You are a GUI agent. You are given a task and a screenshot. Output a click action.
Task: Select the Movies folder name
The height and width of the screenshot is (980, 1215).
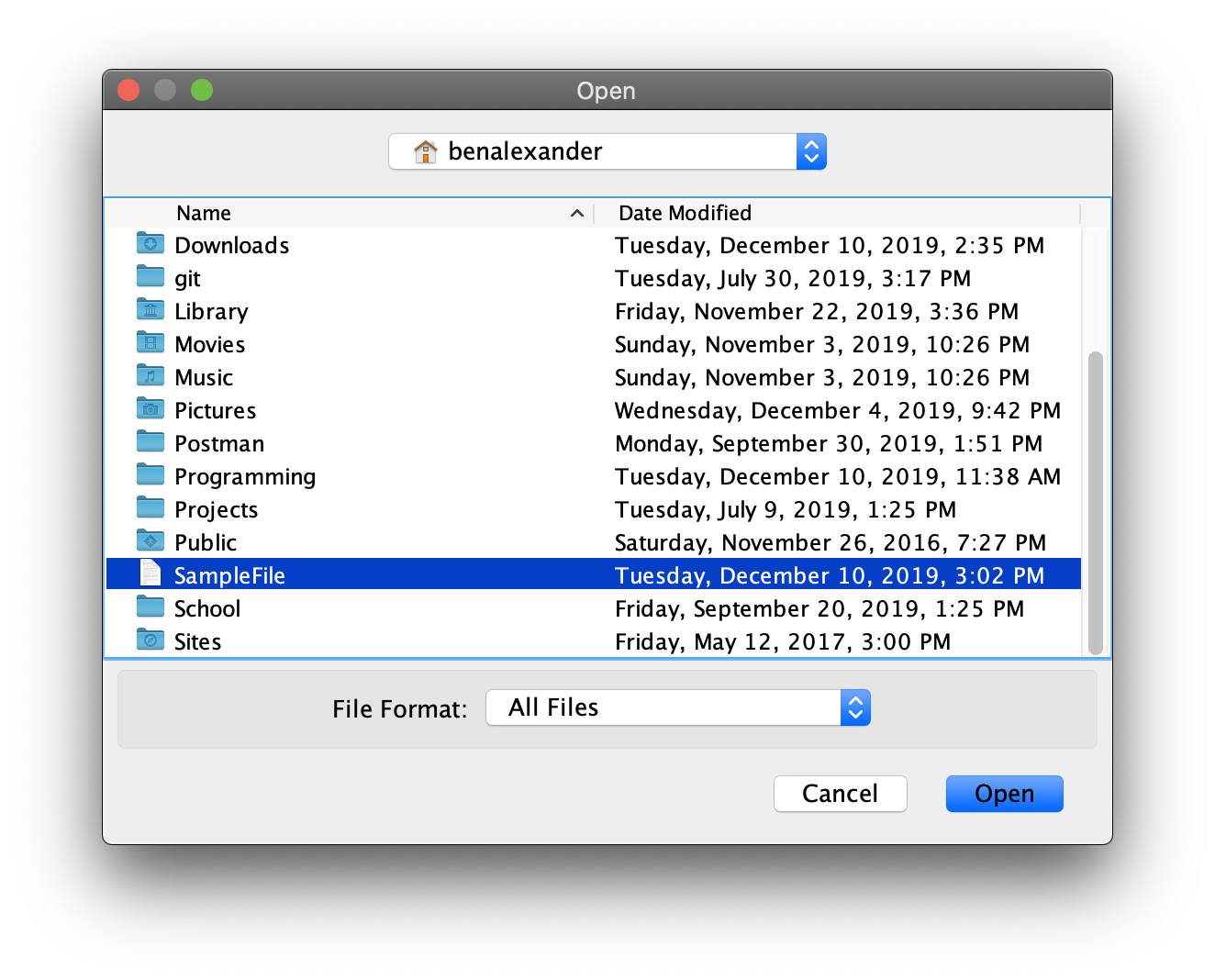tap(210, 344)
